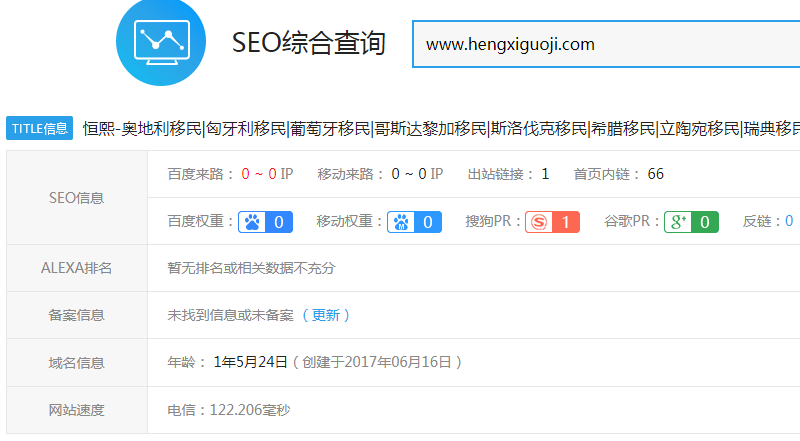Click the 移动来路 0 ~ 0 IP value
800x441 pixels.
(416, 174)
